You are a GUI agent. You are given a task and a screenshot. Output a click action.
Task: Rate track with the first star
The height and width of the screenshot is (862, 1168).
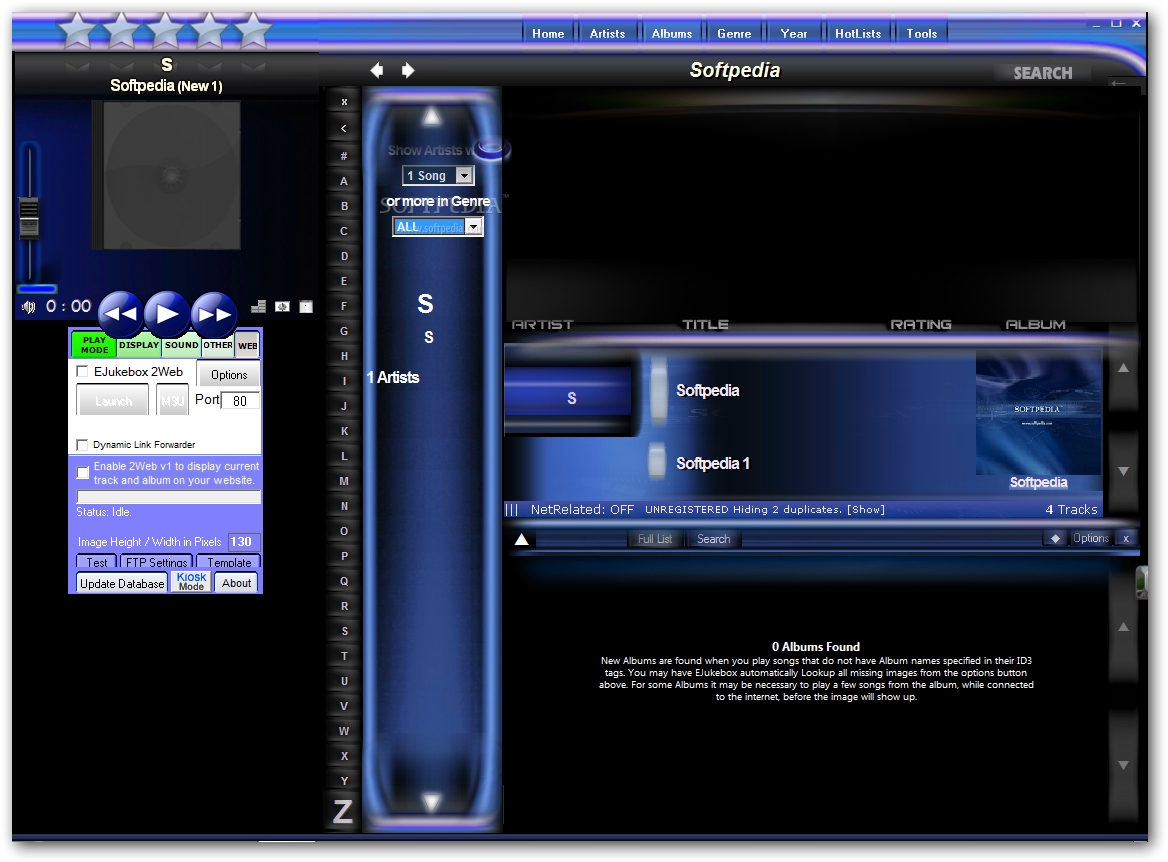(77, 31)
